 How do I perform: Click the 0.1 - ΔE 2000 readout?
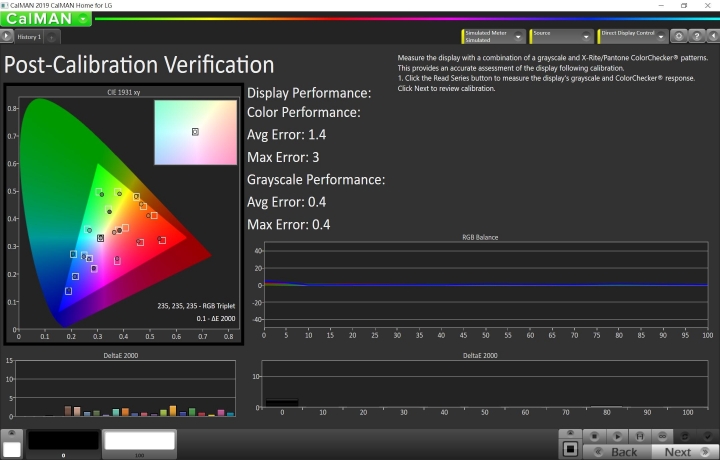(x=216, y=318)
